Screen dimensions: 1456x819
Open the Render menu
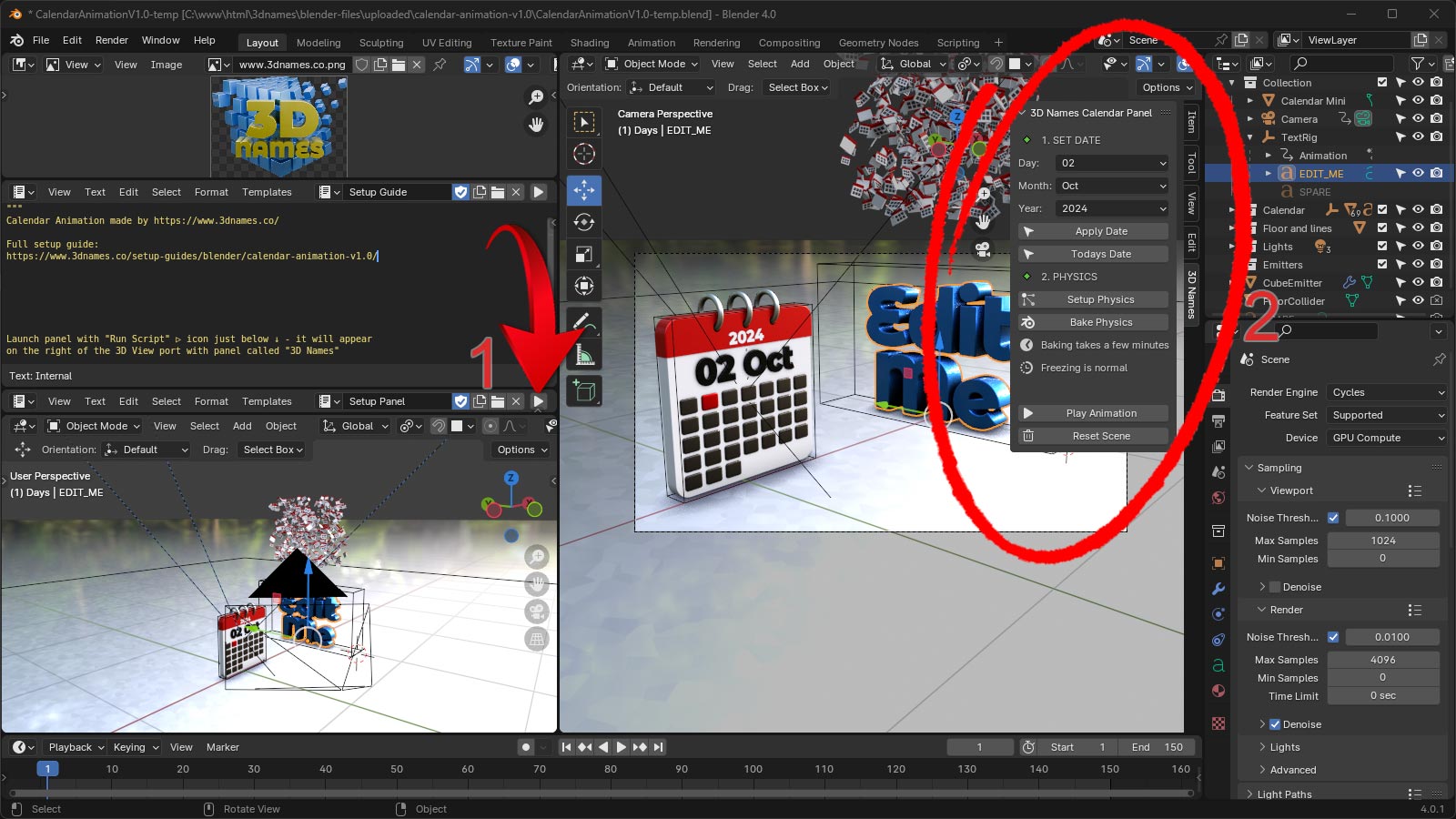click(111, 39)
